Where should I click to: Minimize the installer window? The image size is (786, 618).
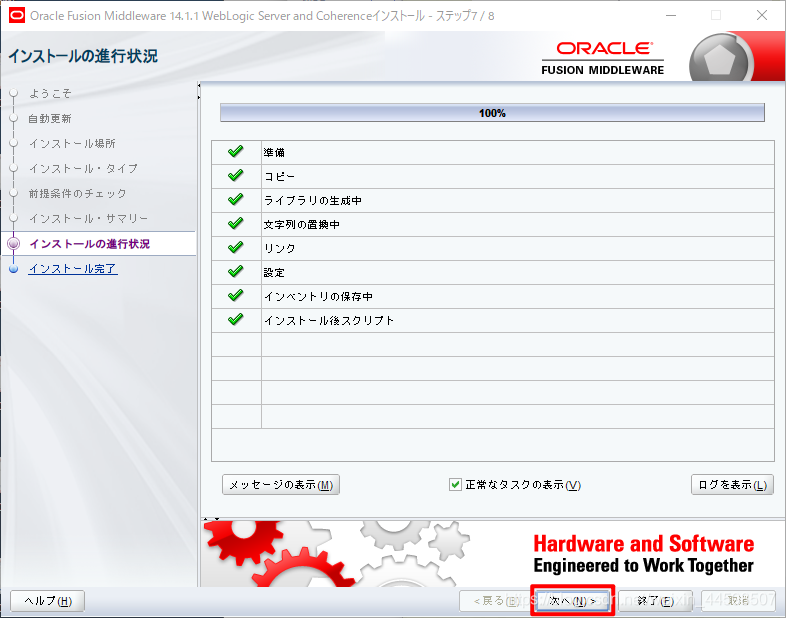pos(671,16)
